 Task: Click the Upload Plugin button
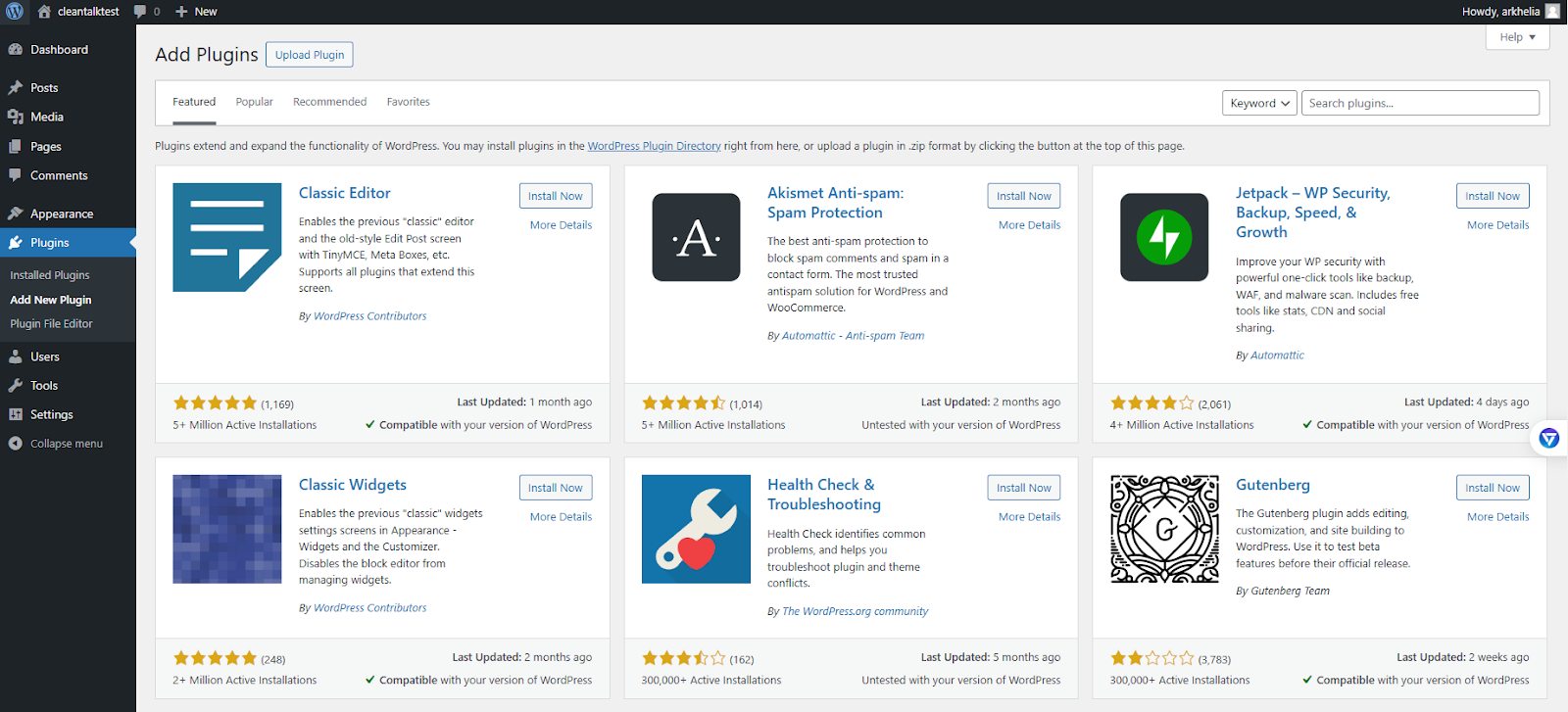click(310, 55)
